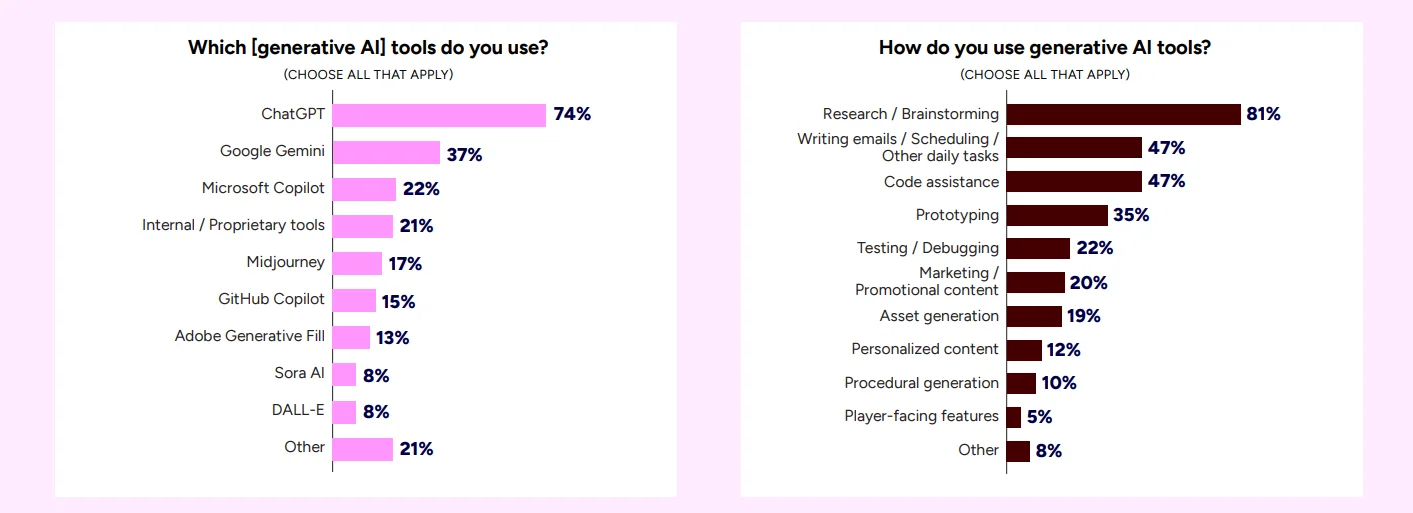Click the Microsoft Copilot label
The width and height of the screenshot is (1413, 513).
pos(263,188)
